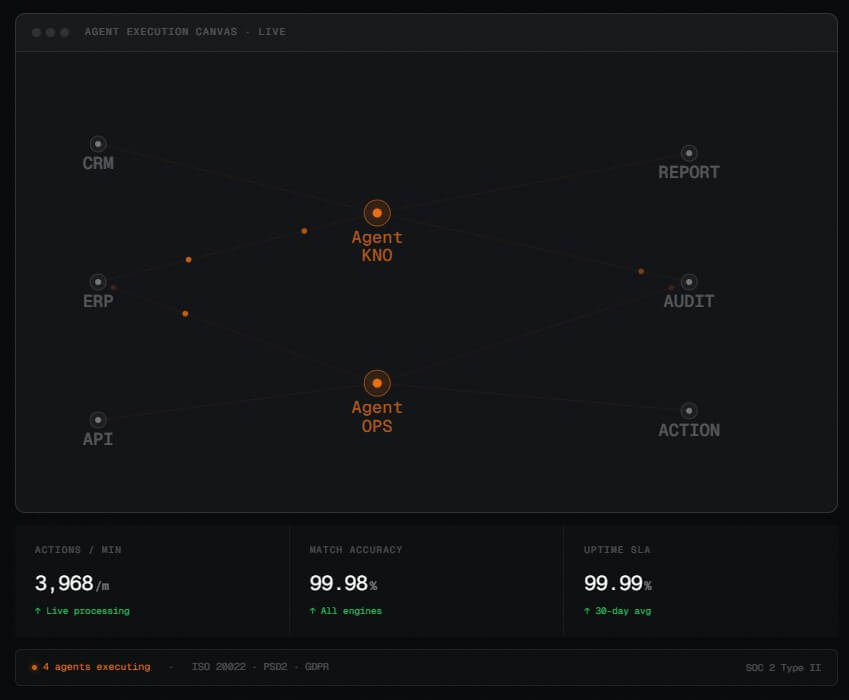Click the API label
Image resolution: width=849 pixels, height=700 pixels.
tap(98, 439)
